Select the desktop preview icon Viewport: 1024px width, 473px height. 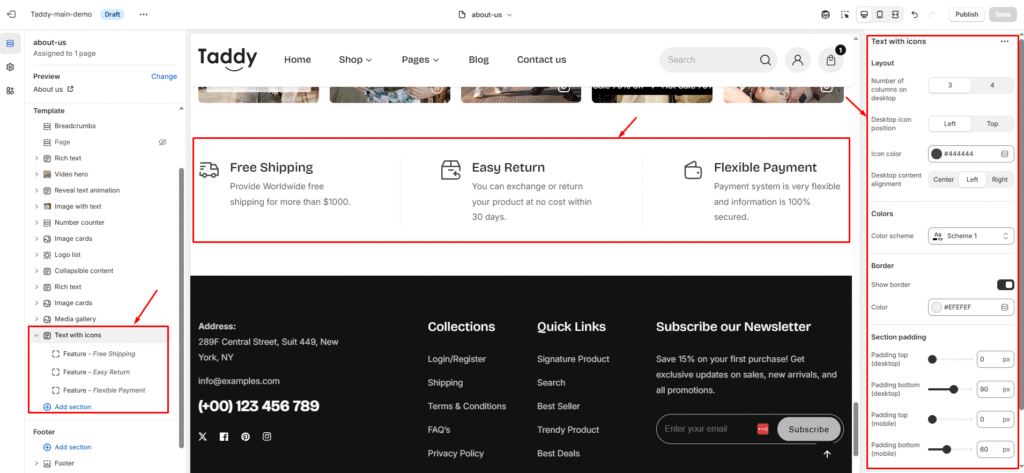pos(862,14)
